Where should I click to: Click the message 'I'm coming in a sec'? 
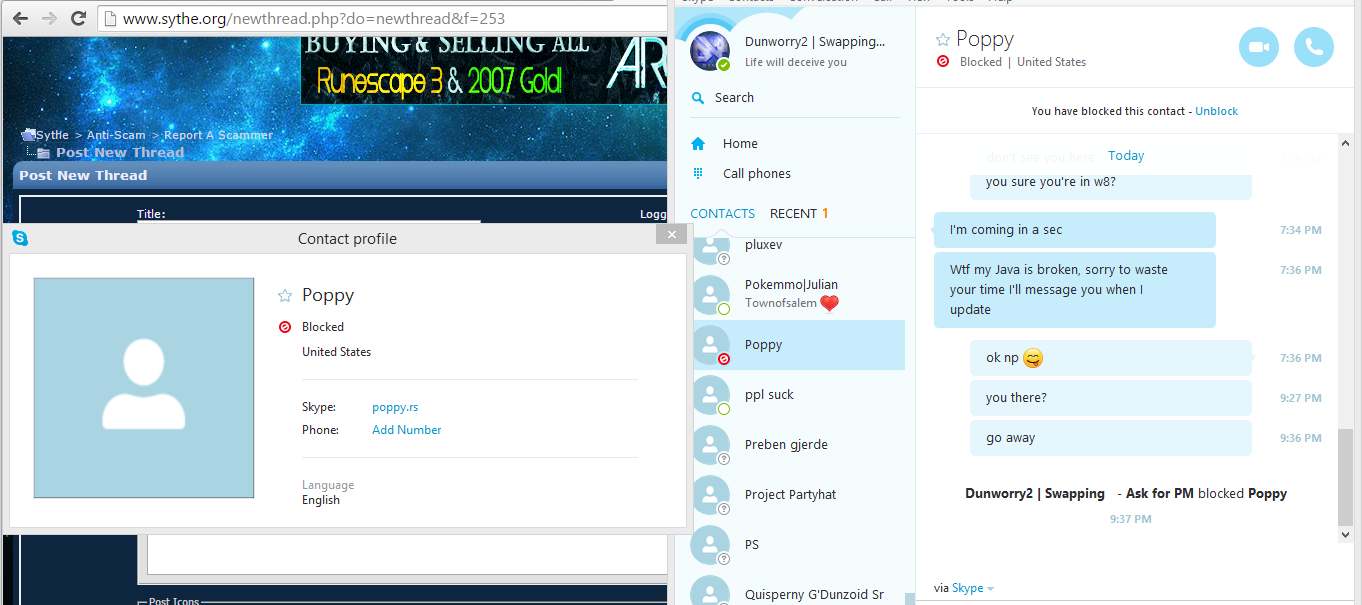[x=1075, y=230]
